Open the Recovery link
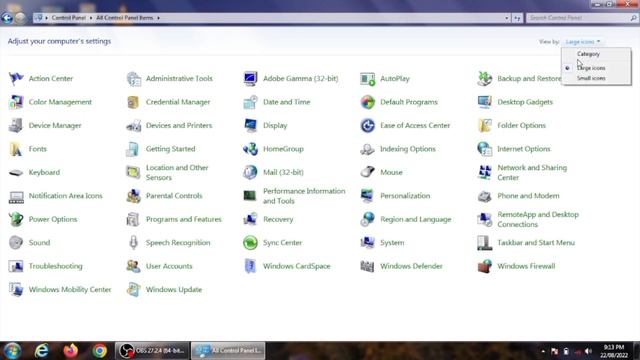This screenshot has height=360, width=640. point(278,219)
